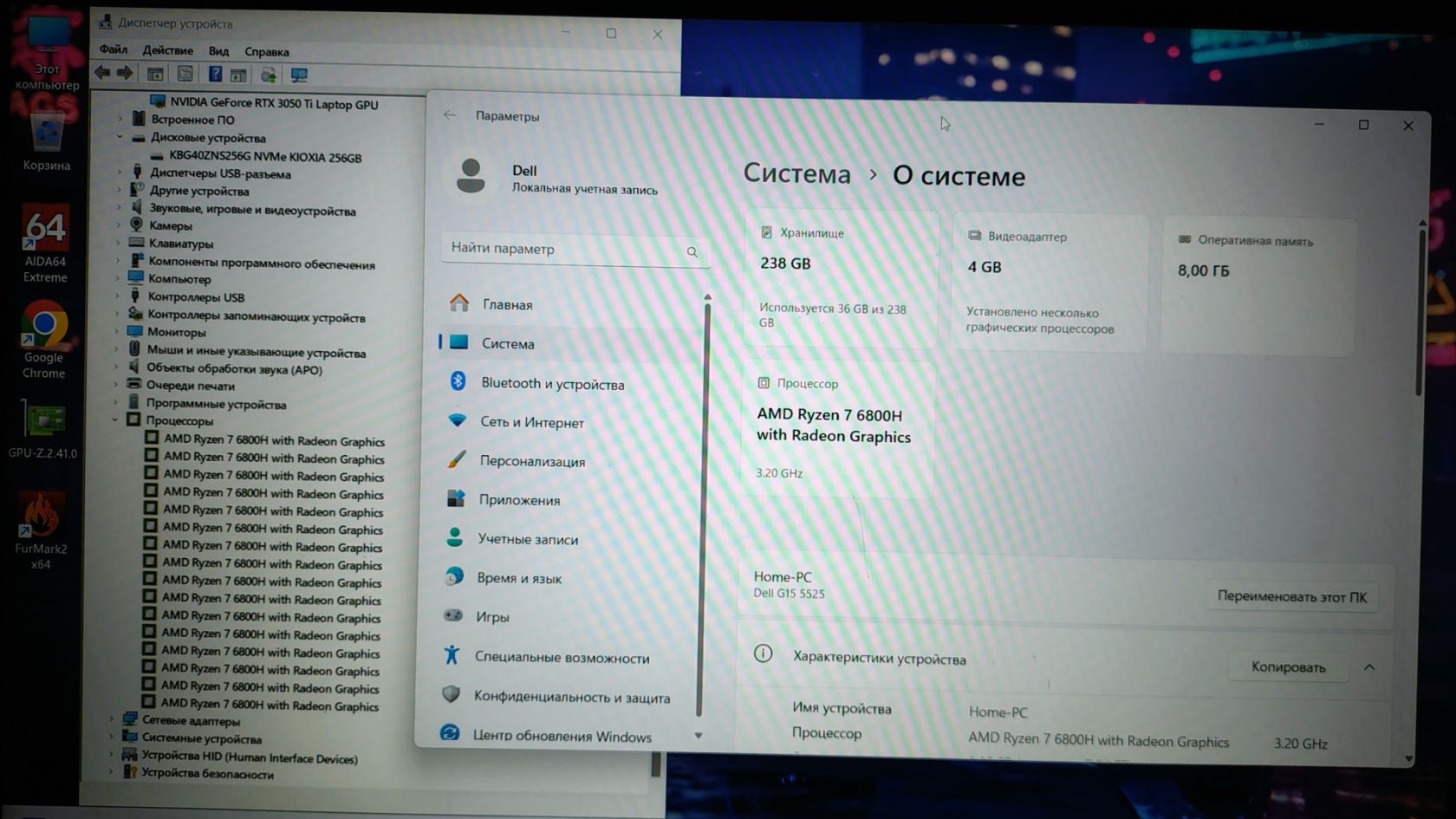This screenshot has height=819, width=1456.
Task: Click the Settings sidebar scrollbar down arrow
Action: tap(699, 735)
